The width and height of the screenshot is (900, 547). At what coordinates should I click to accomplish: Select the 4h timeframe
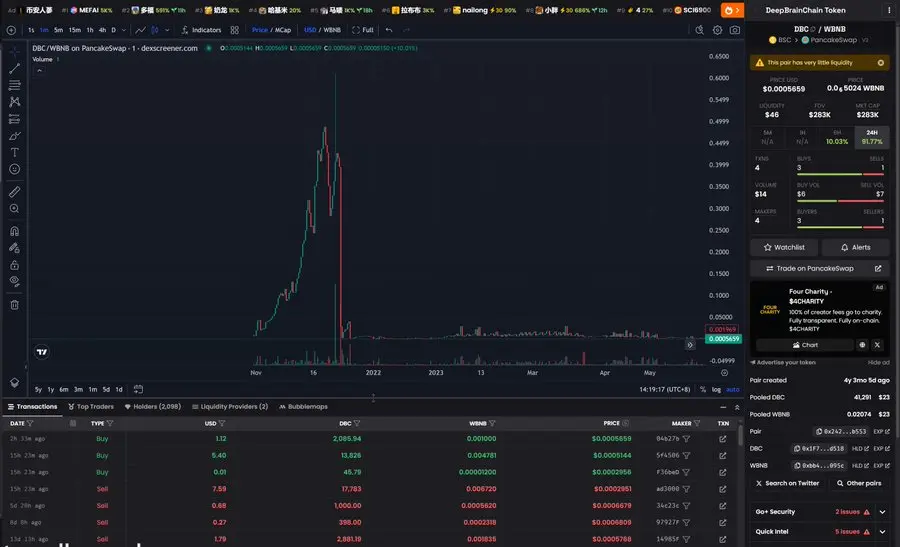(102, 30)
